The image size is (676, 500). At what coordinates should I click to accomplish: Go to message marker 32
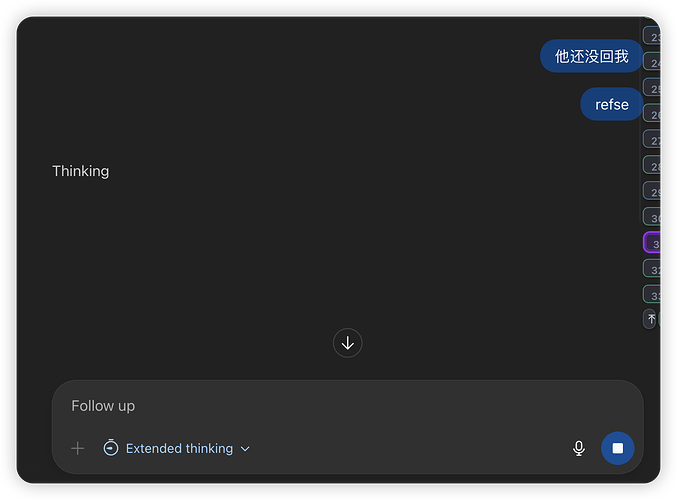tap(652, 269)
